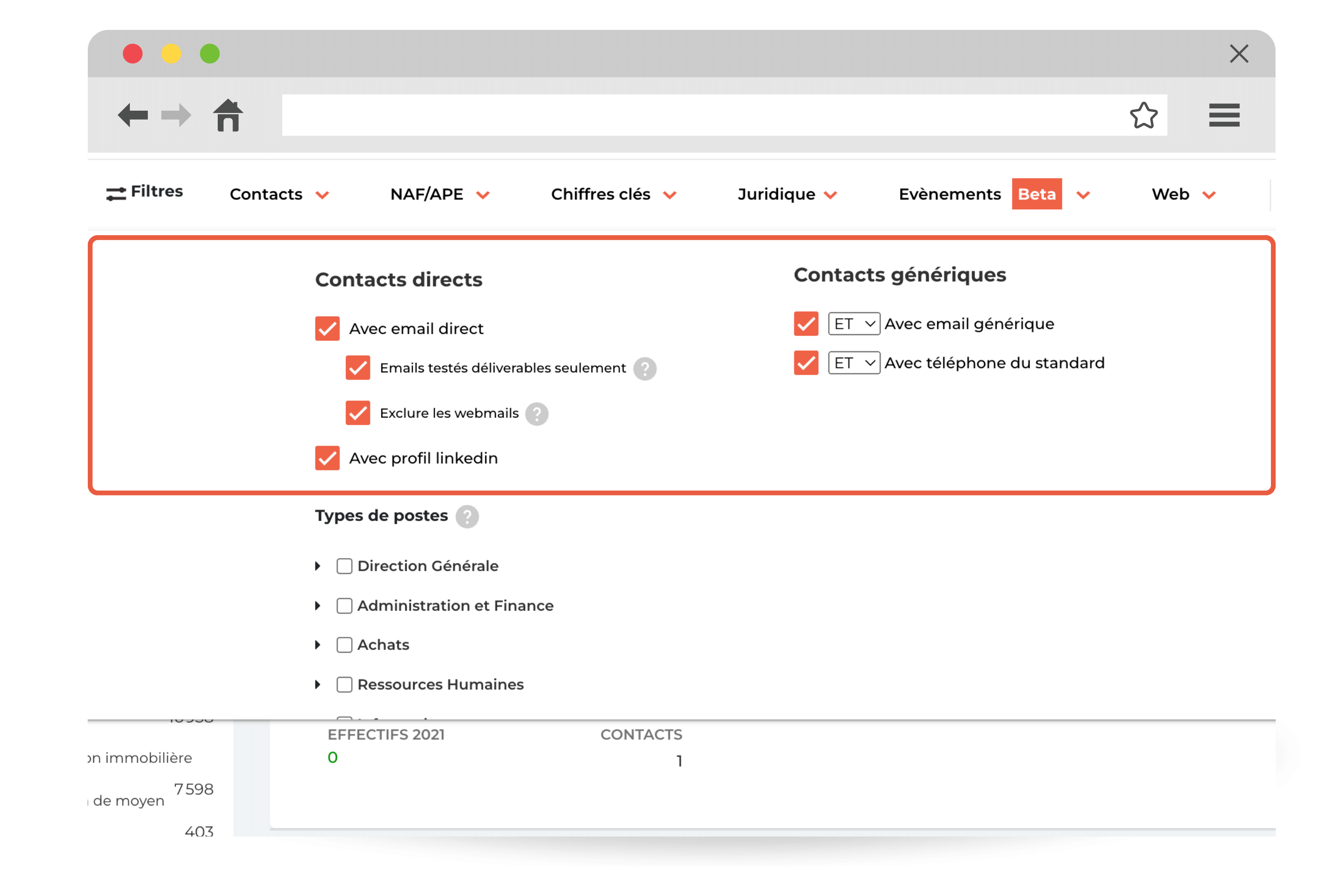Show help for Types de postes
1344x896 pixels.
pos(467,517)
